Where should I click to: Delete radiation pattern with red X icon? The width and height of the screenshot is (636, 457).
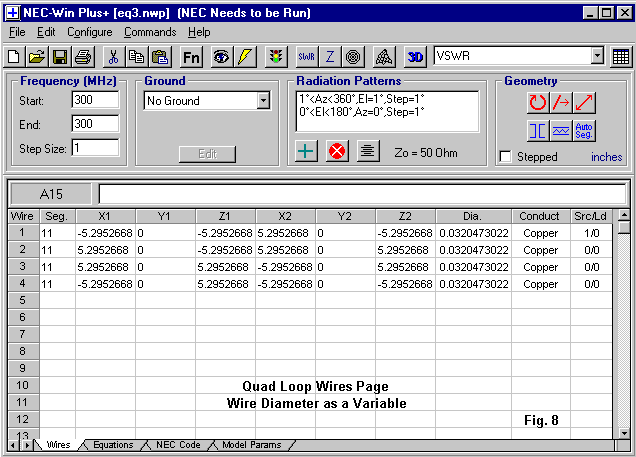coord(337,151)
